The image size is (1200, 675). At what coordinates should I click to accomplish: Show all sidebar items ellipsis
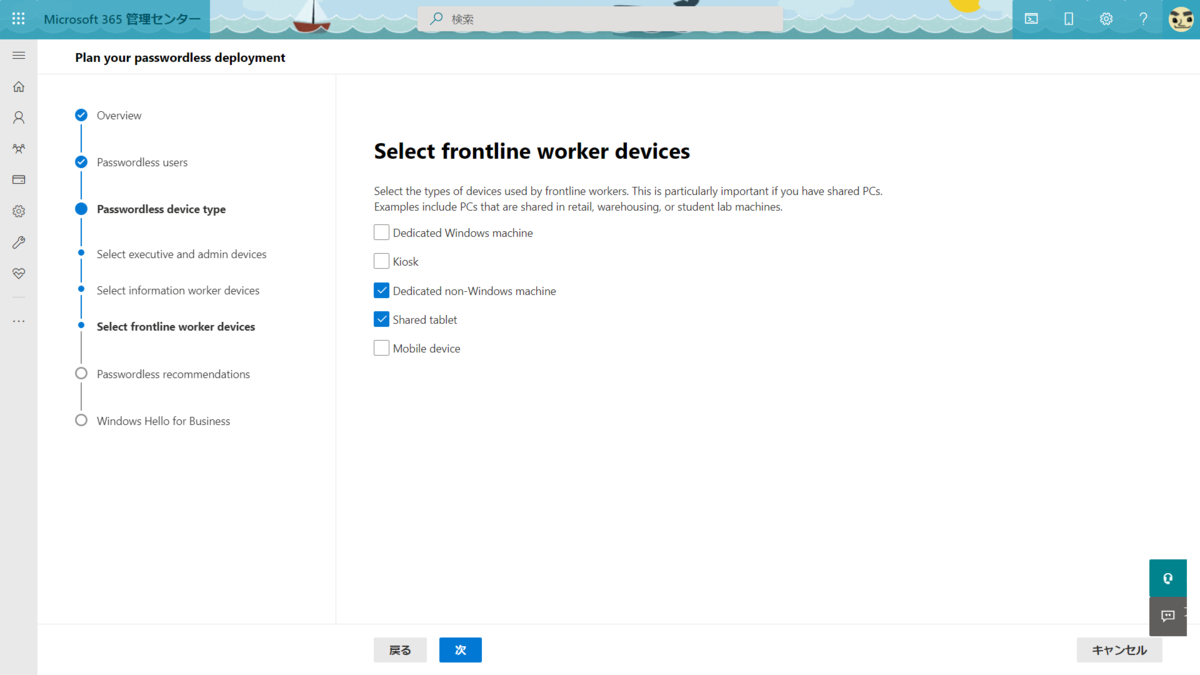pyautogui.click(x=18, y=322)
